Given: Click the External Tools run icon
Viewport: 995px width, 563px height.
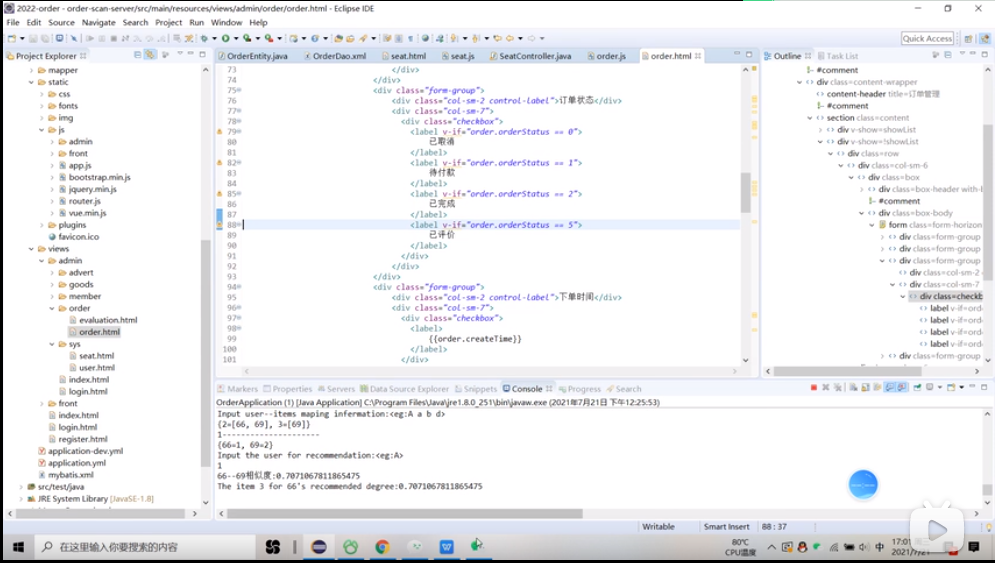Looking at the screenshot, I should click(x=269, y=38).
